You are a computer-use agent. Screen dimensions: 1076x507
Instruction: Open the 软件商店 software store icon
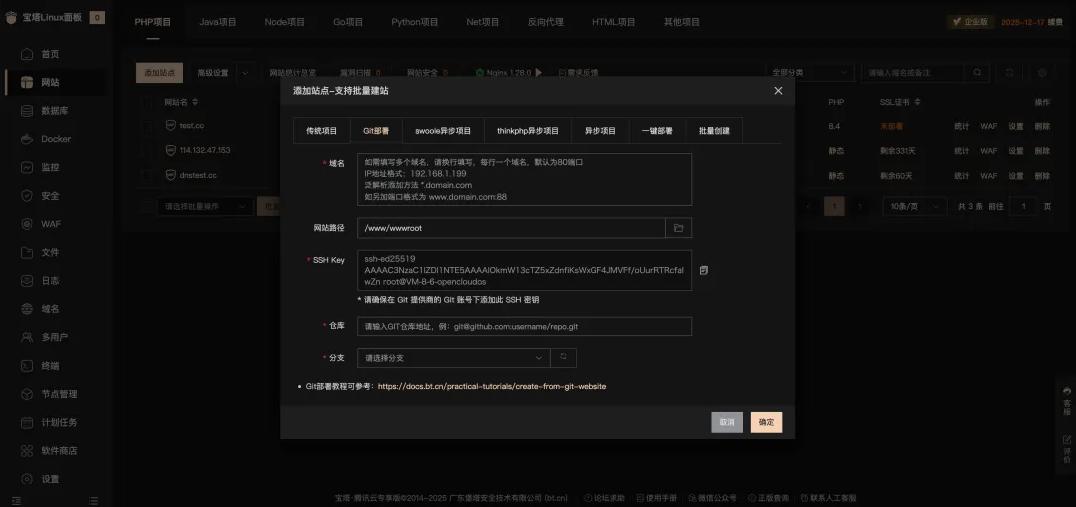click(27, 451)
